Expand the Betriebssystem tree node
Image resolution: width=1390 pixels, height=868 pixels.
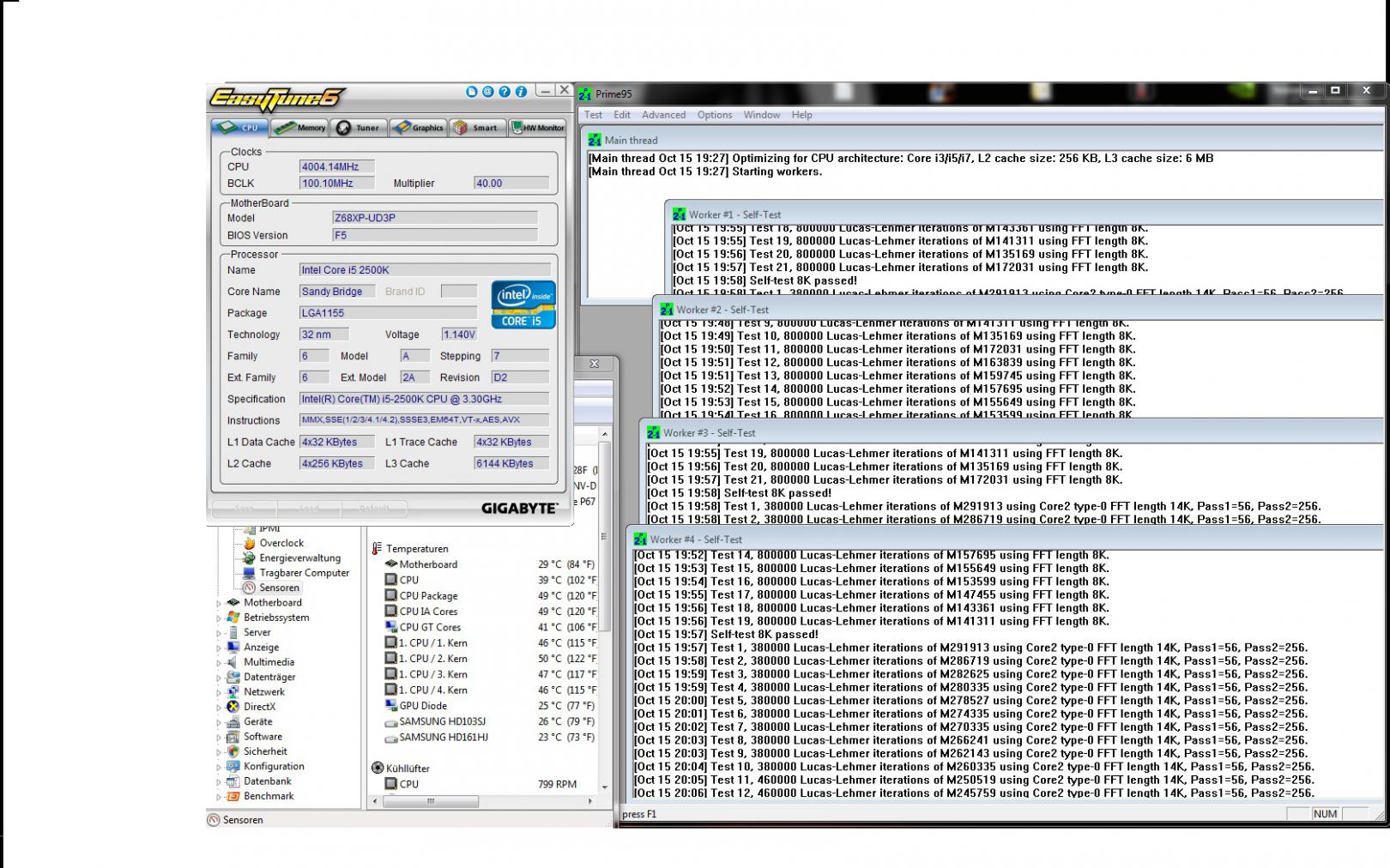[219, 618]
